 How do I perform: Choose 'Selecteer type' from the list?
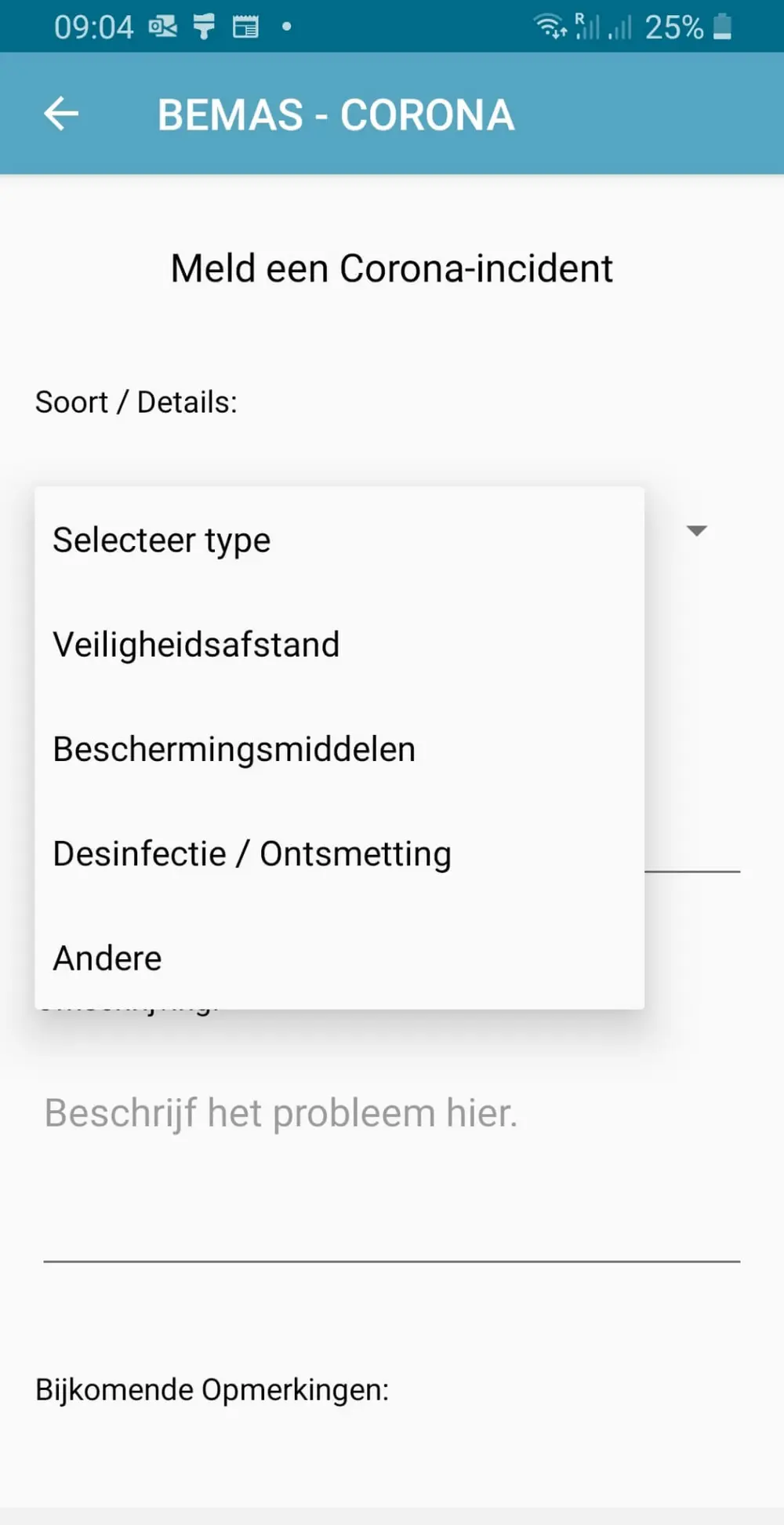pyautogui.click(x=161, y=539)
